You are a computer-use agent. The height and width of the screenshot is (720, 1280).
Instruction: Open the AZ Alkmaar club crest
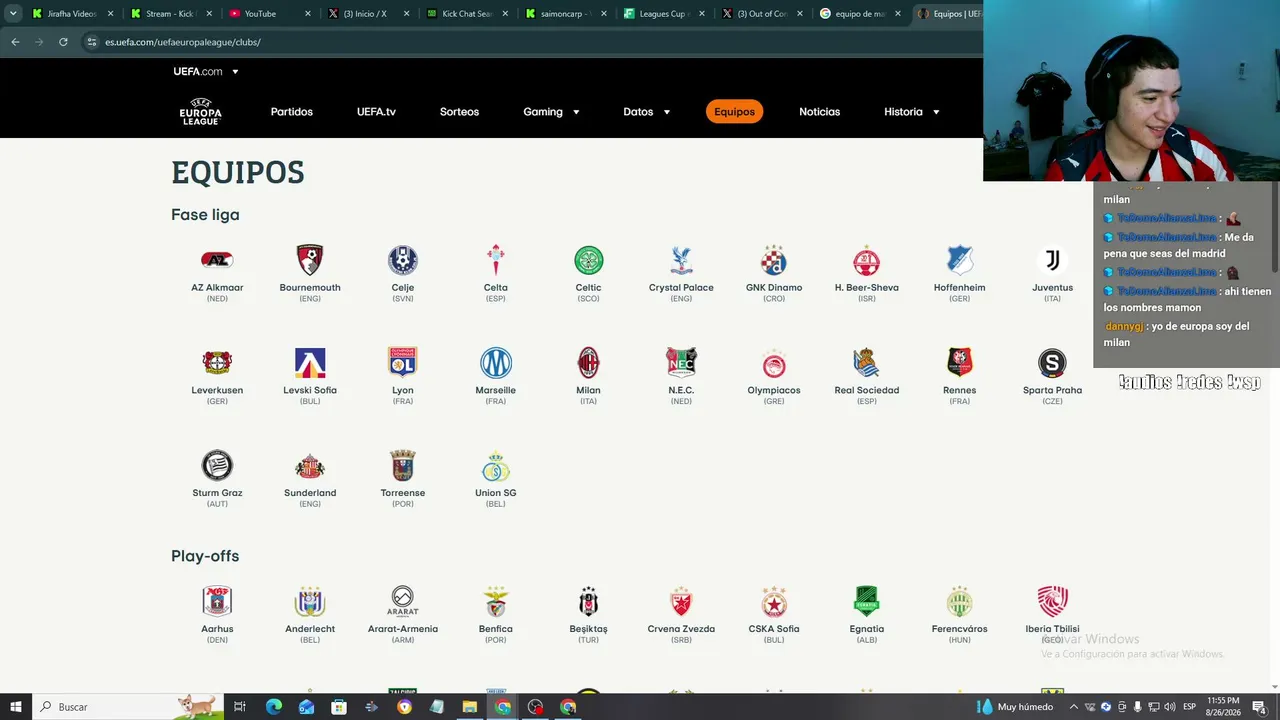(x=217, y=261)
